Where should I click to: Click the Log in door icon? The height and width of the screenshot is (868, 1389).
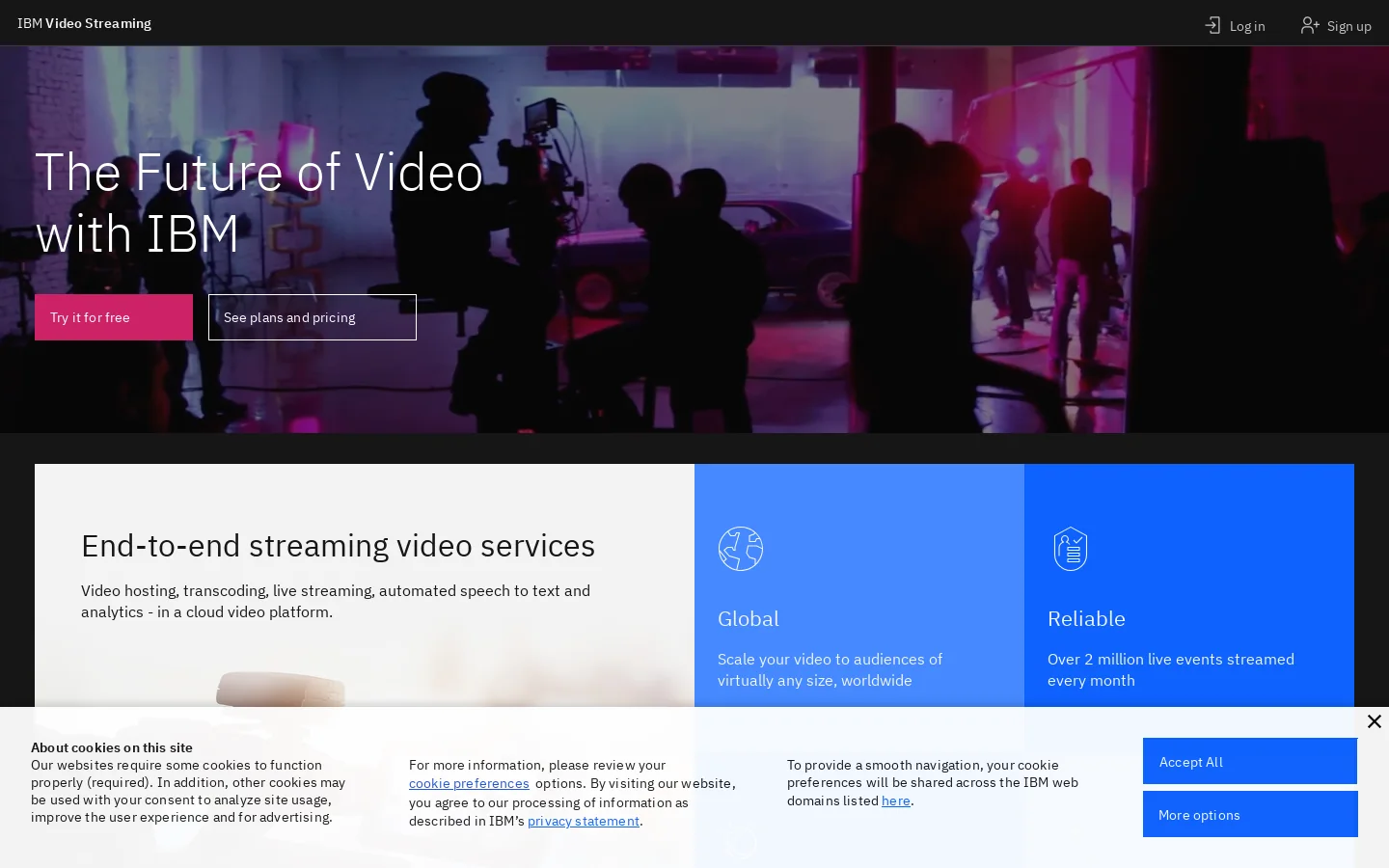click(x=1212, y=26)
